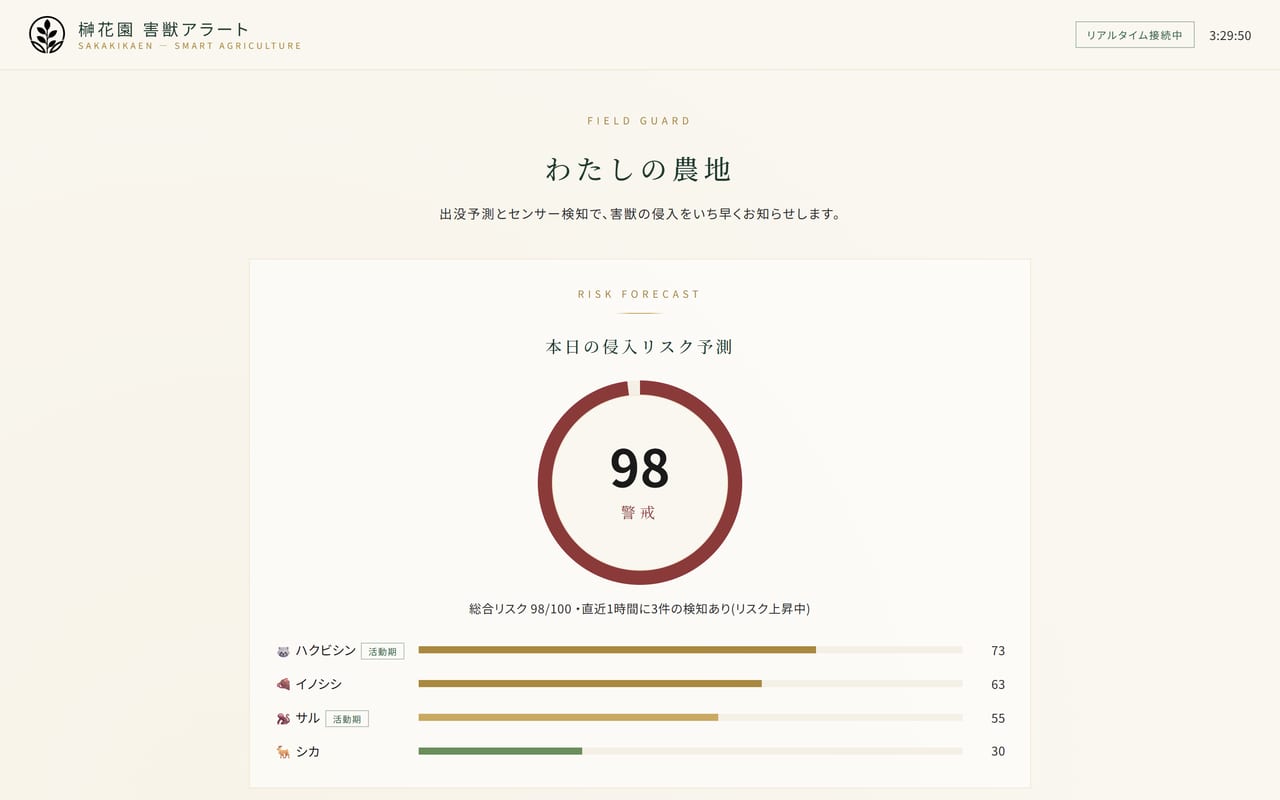Viewport: 1280px width, 800px height.
Task: Click the 活動期 badge next to サル
Action: [347, 718]
